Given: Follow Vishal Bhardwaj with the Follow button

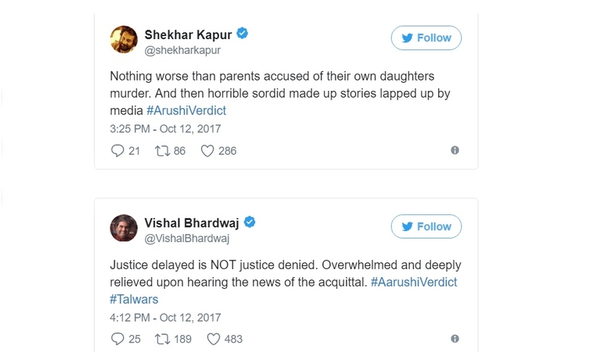Looking at the screenshot, I should click(426, 226).
